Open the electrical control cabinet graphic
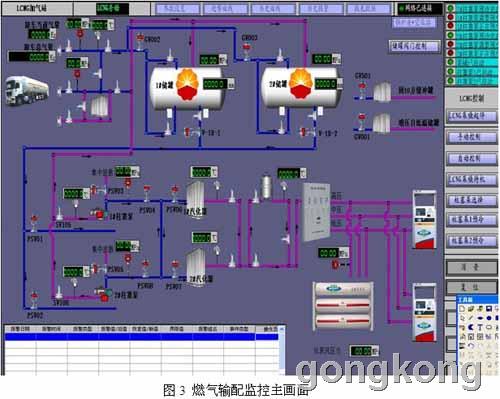Screen dimensions: 500x399 point(316,212)
